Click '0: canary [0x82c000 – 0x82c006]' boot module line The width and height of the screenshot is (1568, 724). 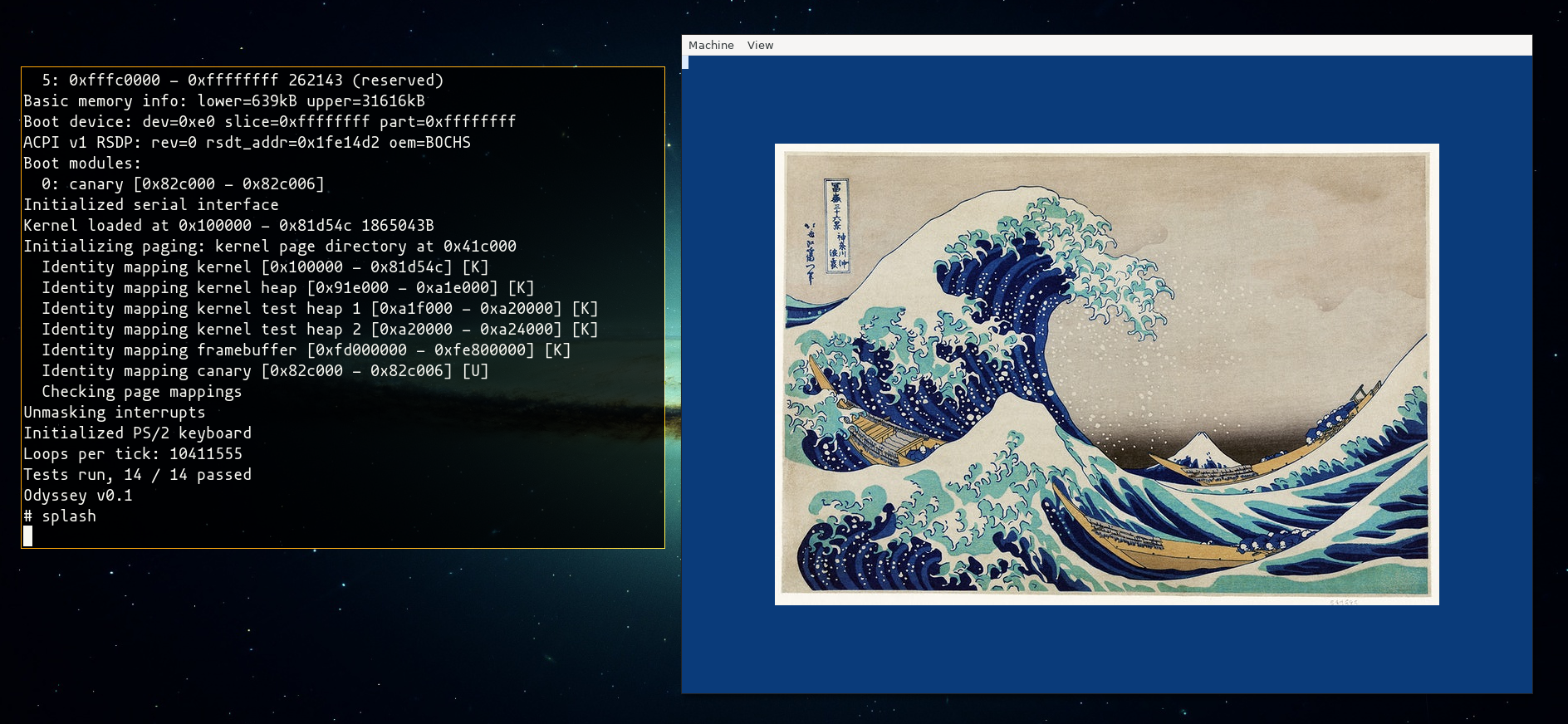(x=183, y=183)
